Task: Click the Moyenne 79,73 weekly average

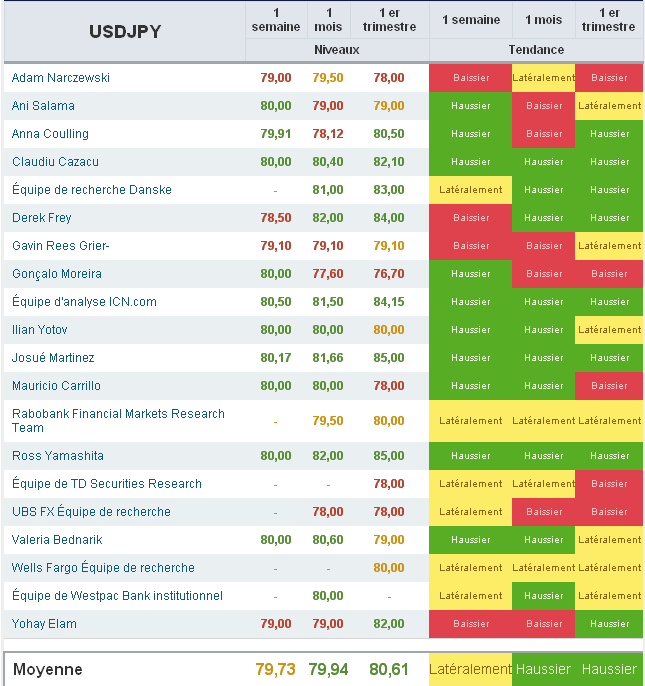Action: click(276, 669)
